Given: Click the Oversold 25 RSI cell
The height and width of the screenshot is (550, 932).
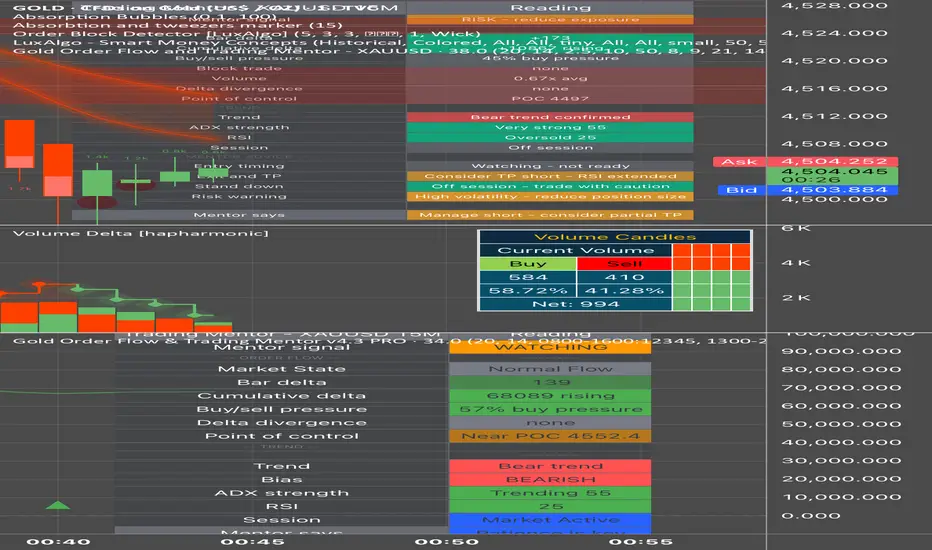Looking at the screenshot, I should pos(550,137).
